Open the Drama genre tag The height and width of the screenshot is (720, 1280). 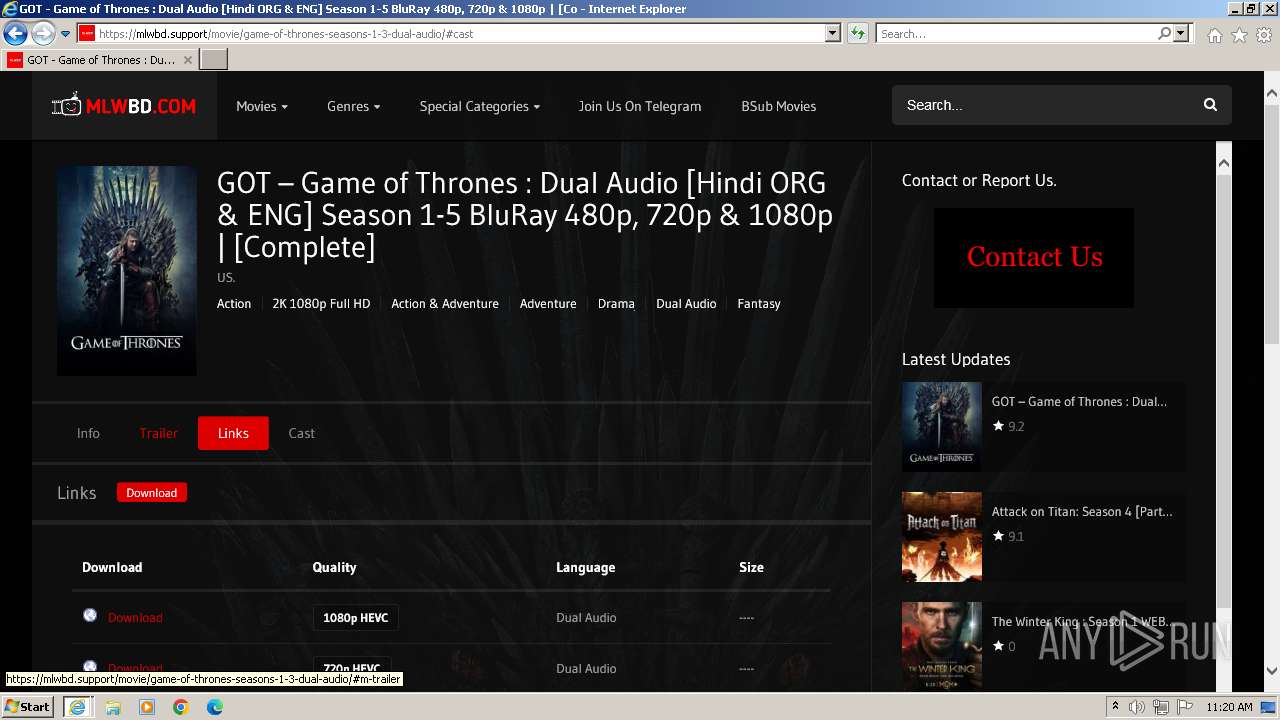coord(616,304)
